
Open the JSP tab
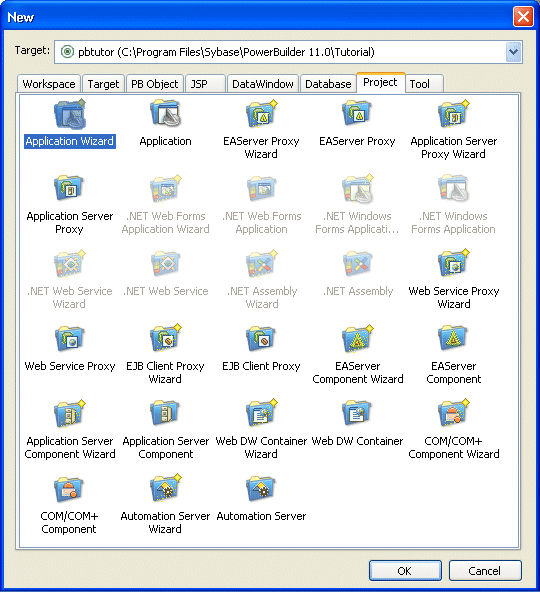pos(205,83)
